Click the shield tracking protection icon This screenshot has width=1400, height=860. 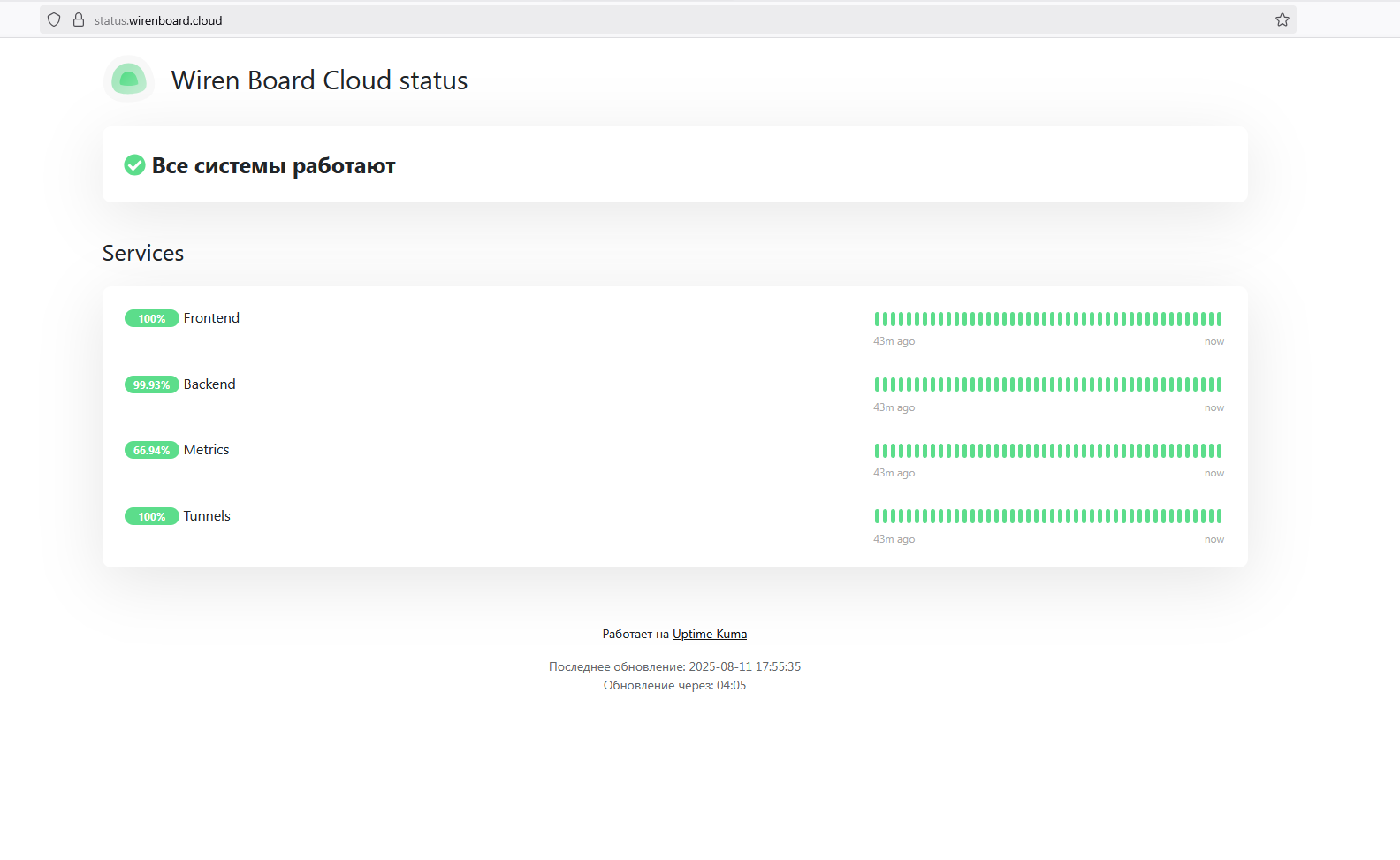[54, 19]
